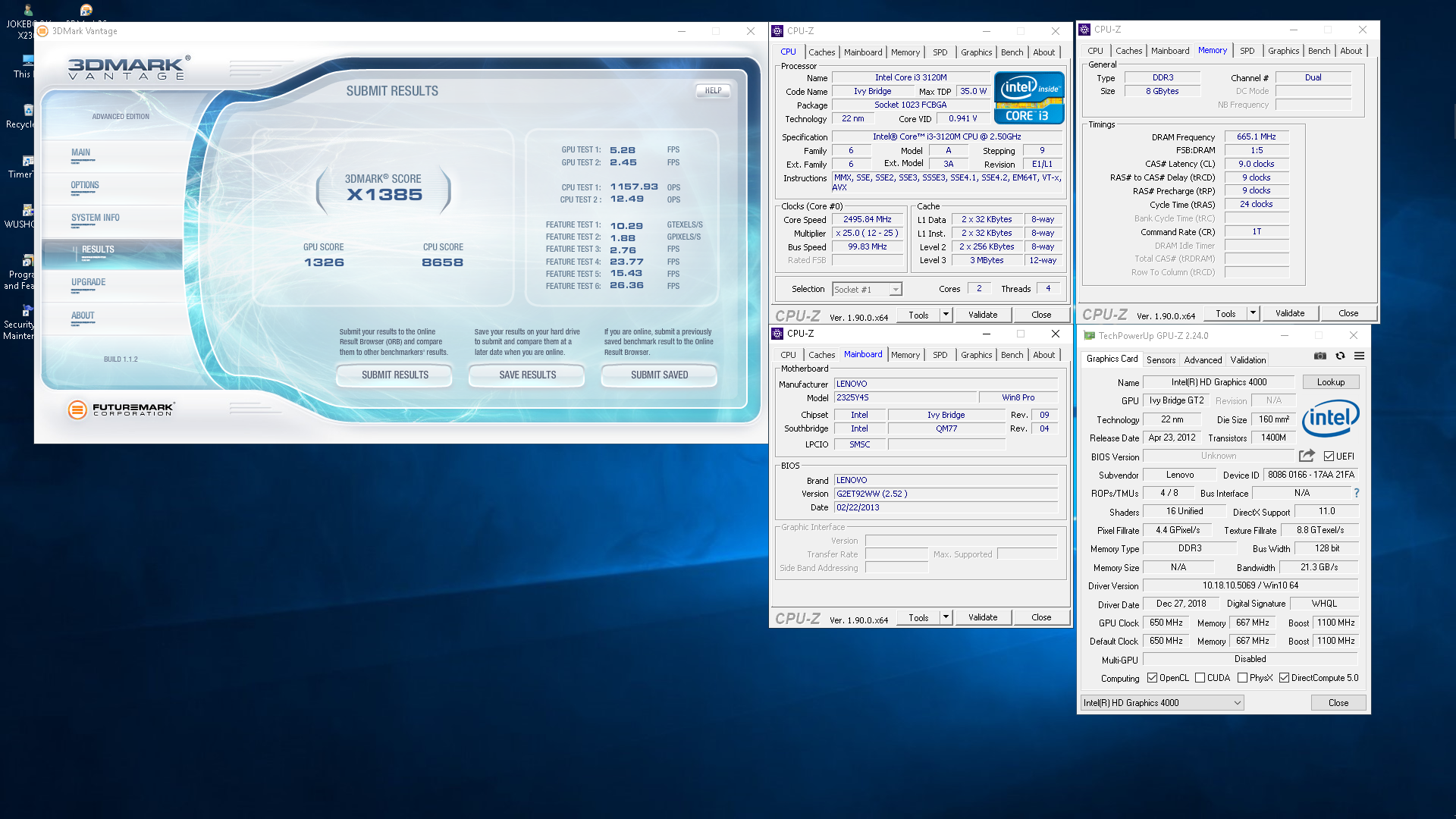Screen dimensions: 1456x819
Task: Click the CPU tab window's CPU-Z title icon
Action: (x=777, y=31)
